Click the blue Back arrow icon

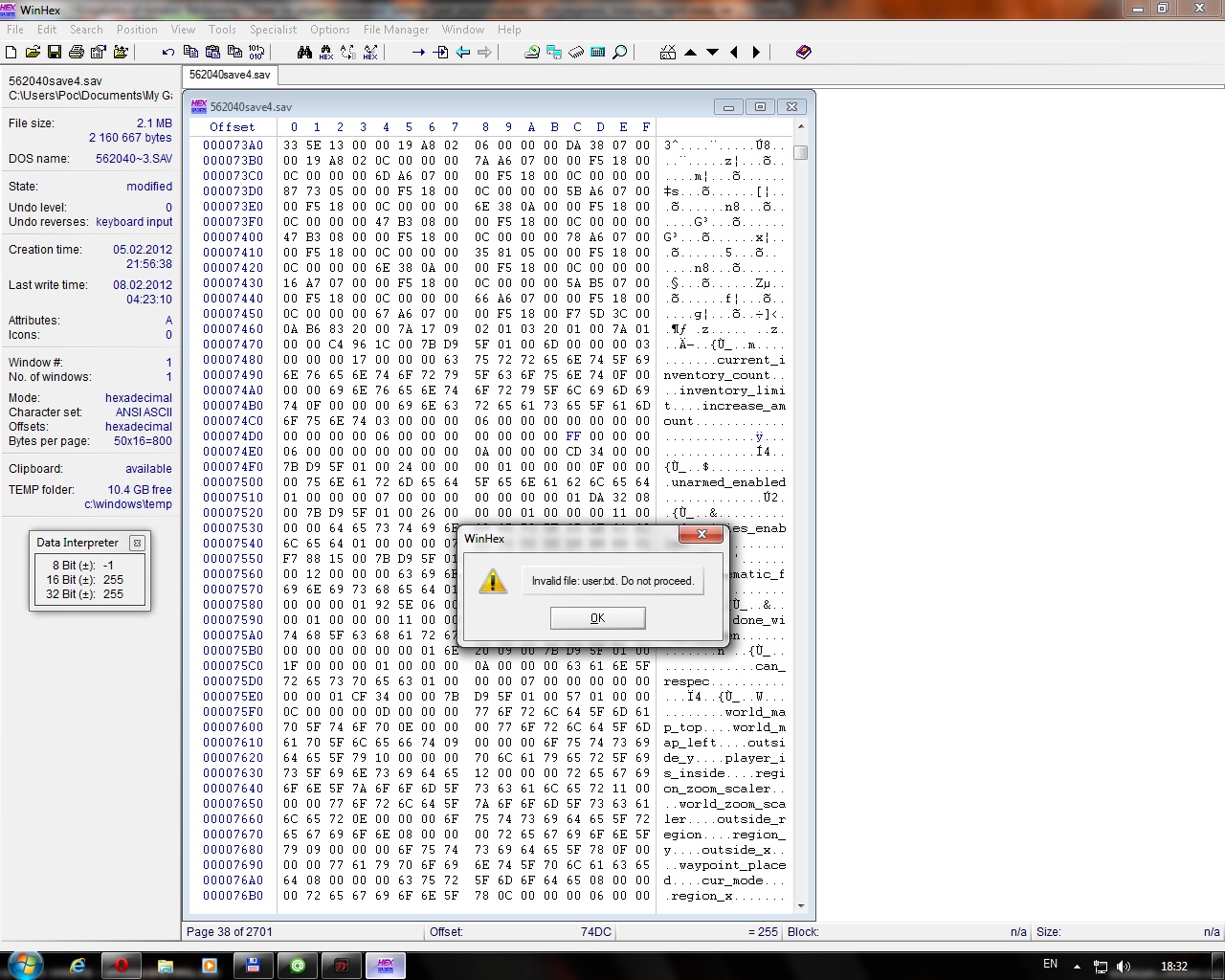463,53
